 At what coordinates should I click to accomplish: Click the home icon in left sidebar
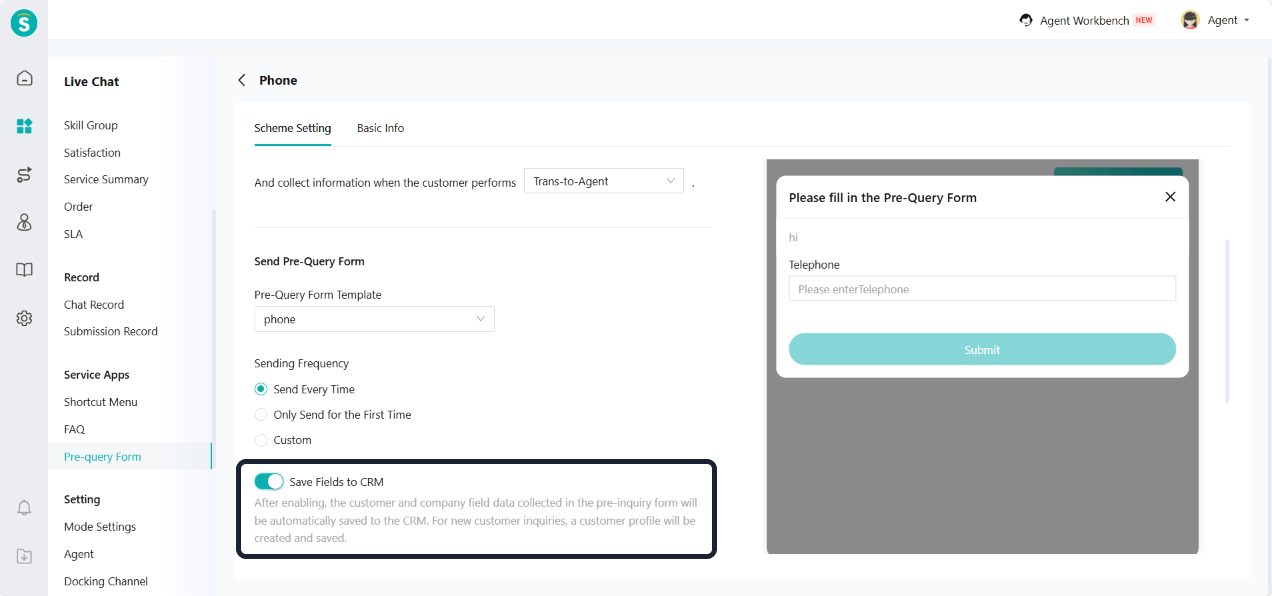[x=24, y=78]
